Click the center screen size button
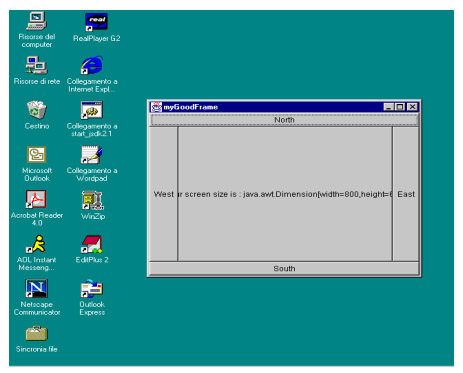 [285, 194]
